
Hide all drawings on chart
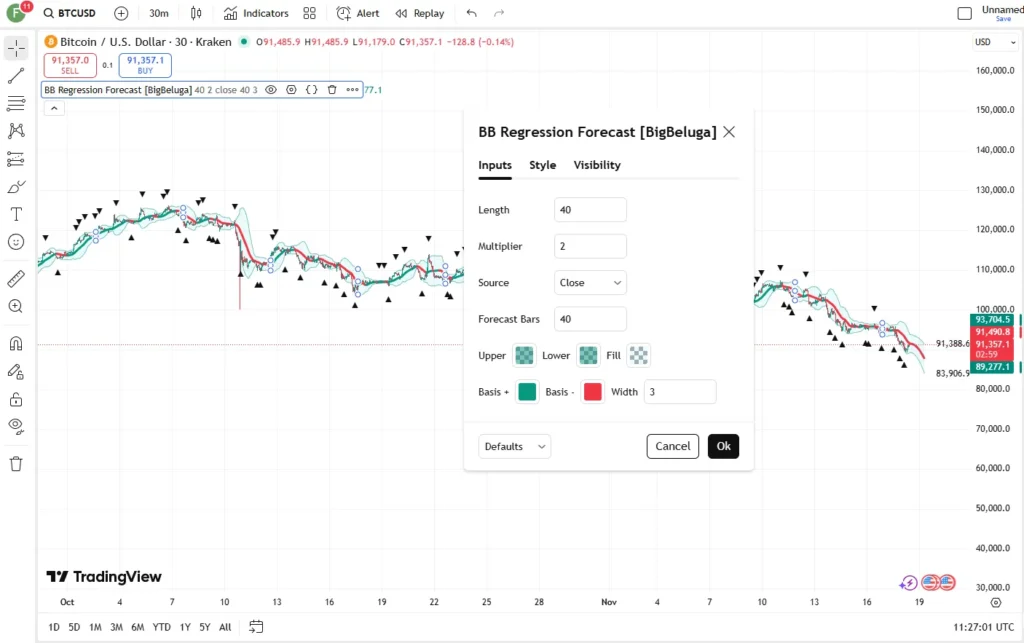point(16,427)
